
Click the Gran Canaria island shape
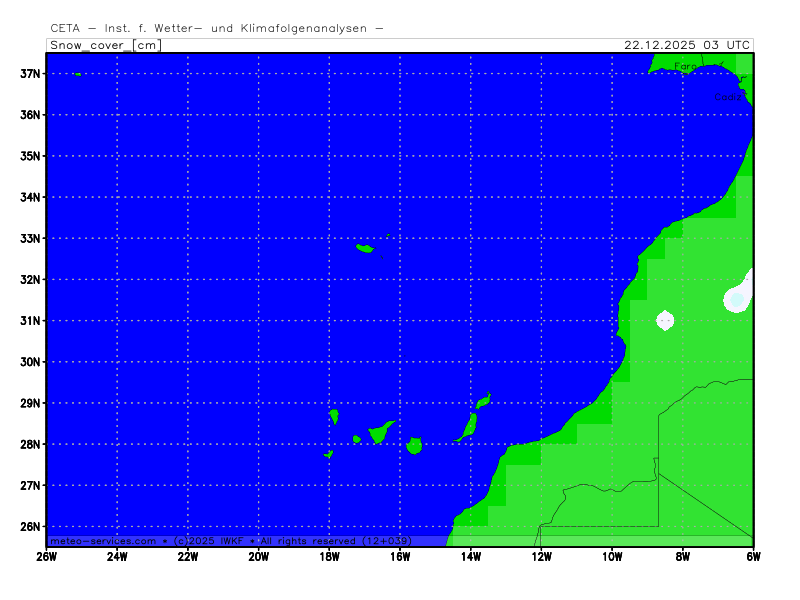coord(414,445)
